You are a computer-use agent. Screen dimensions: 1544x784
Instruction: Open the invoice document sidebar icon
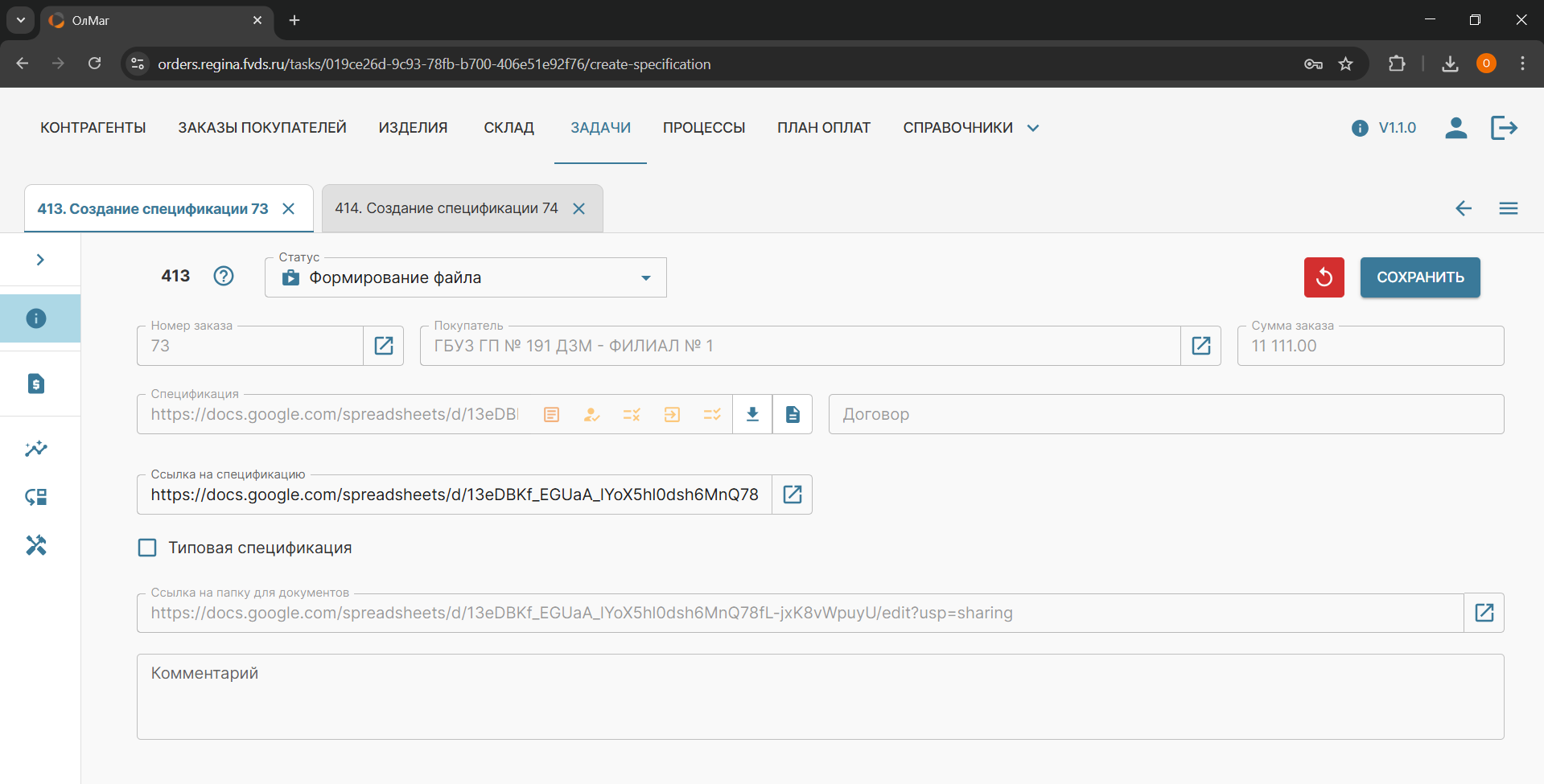36,384
